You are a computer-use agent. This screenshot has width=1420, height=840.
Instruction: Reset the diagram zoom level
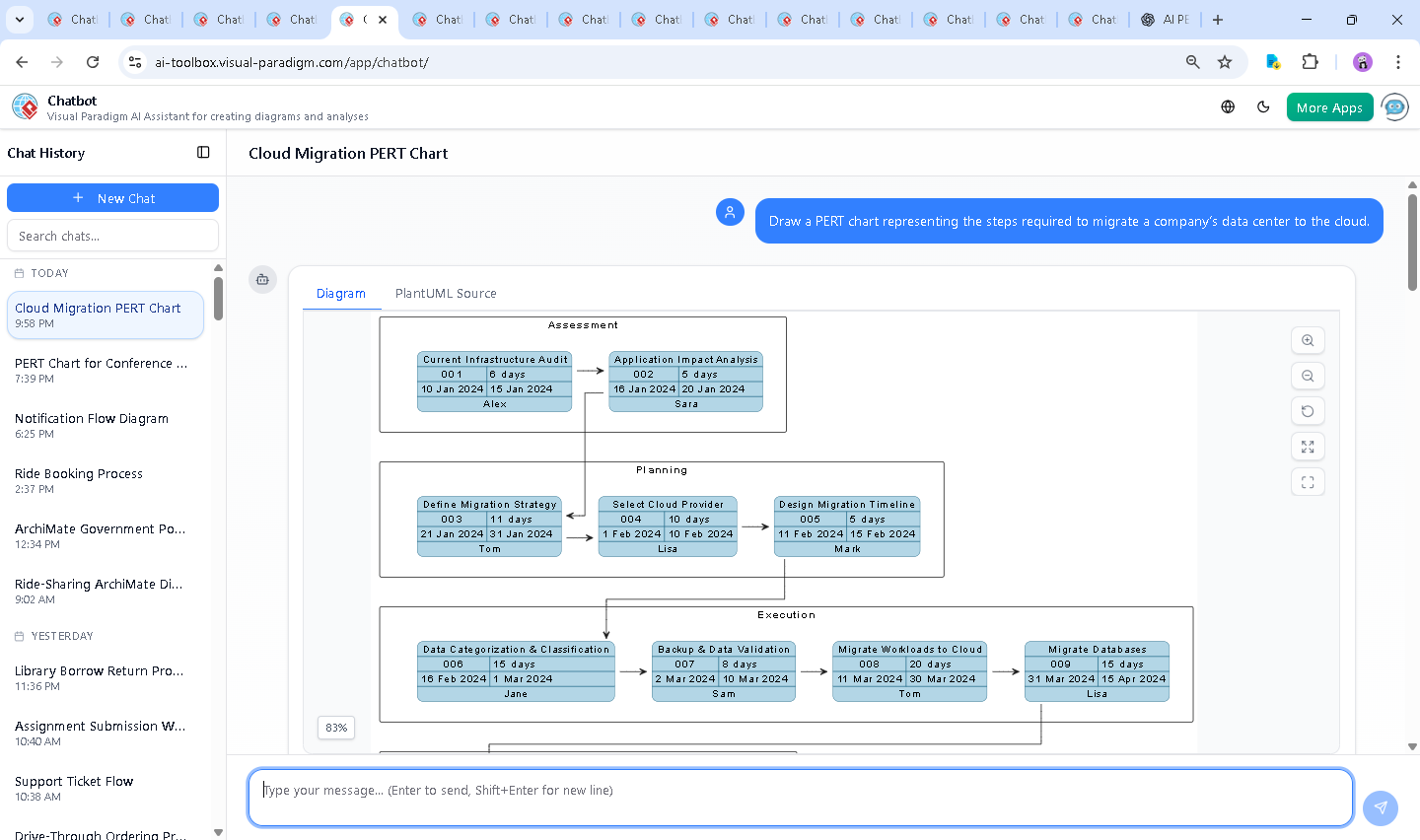point(1308,411)
